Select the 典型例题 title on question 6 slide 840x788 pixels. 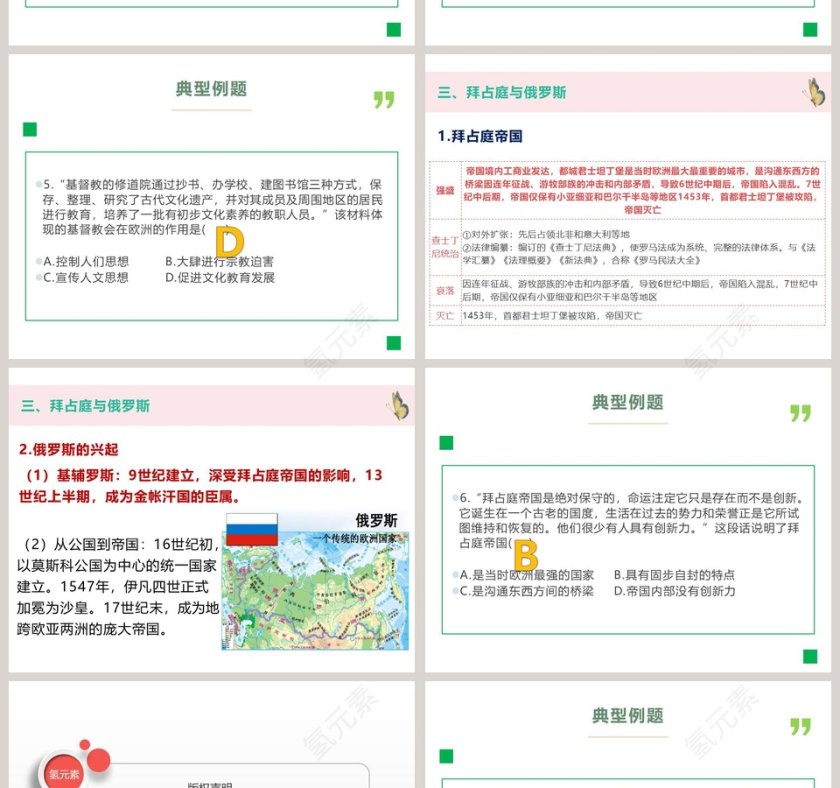(x=627, y=402)
